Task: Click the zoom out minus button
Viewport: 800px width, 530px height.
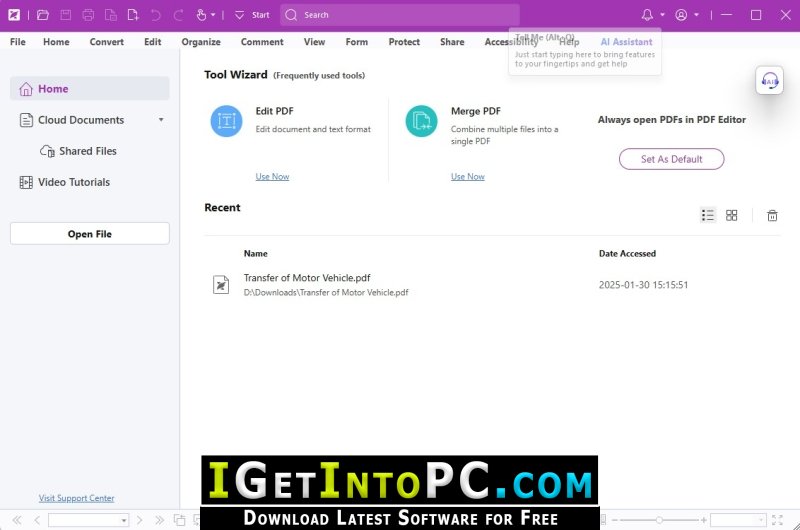Action: point(615,520)
